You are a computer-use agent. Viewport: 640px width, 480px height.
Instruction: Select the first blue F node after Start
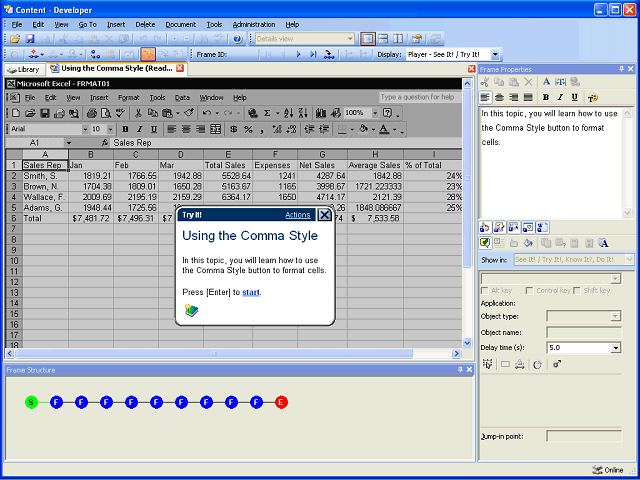tap(56, 402)
